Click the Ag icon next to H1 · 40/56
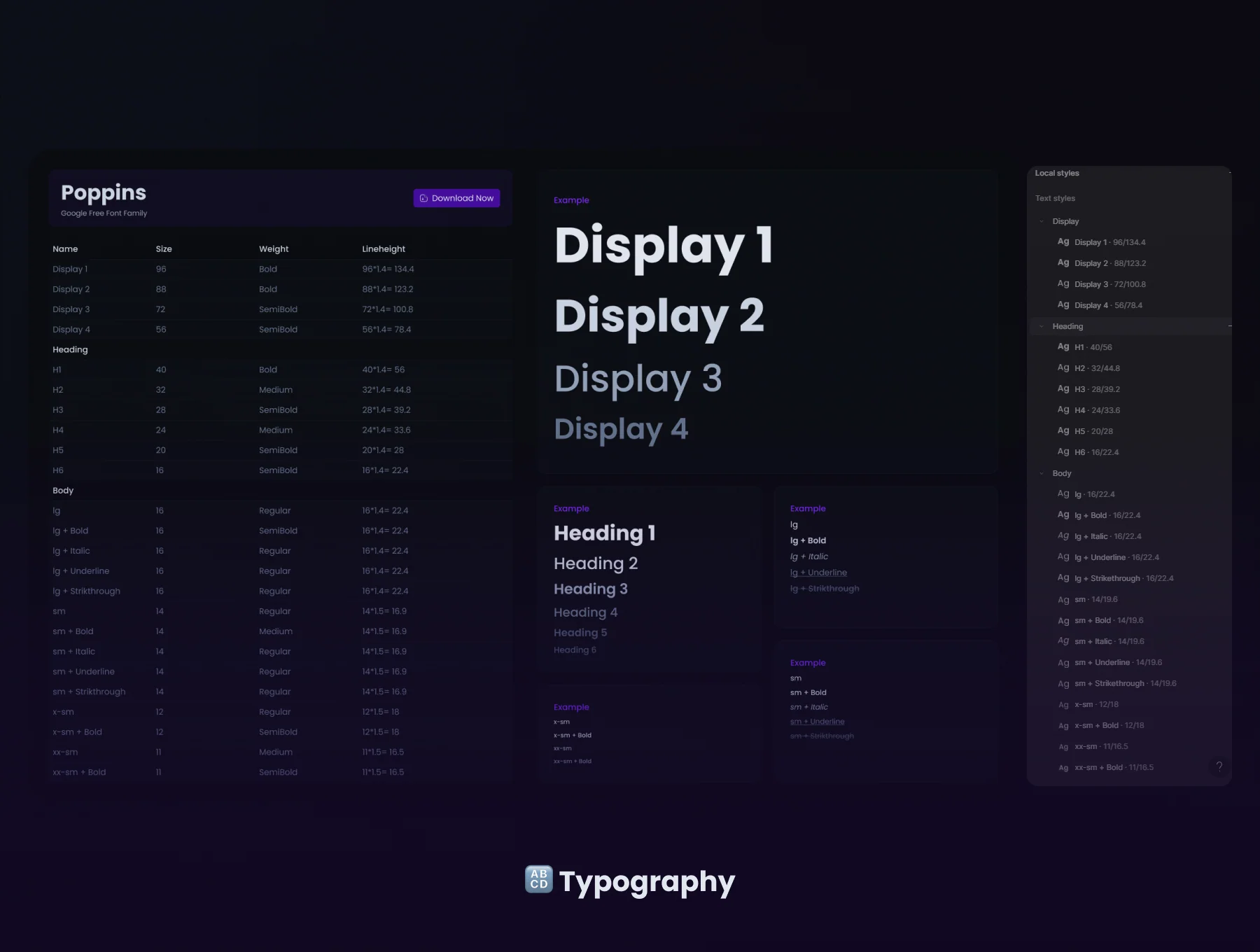Viewport: 1260px width, 952px height. coord(1063,346)
